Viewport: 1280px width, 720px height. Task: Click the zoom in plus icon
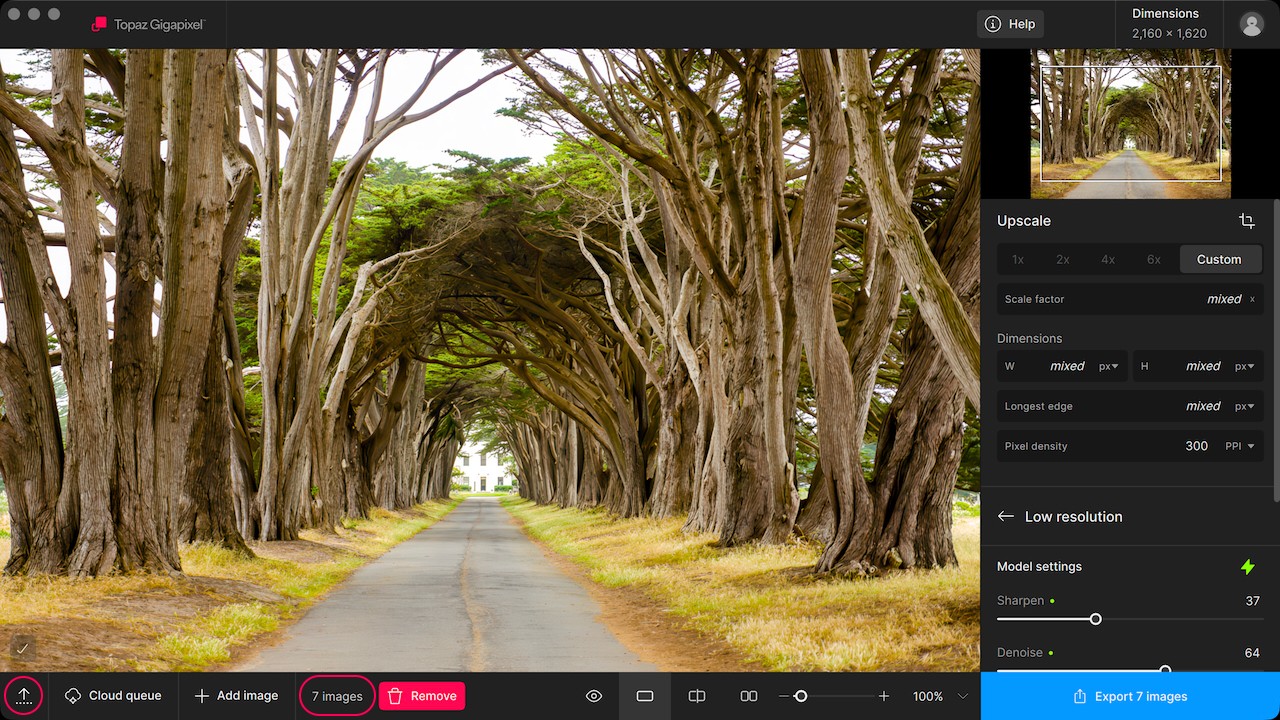point(884,696)
